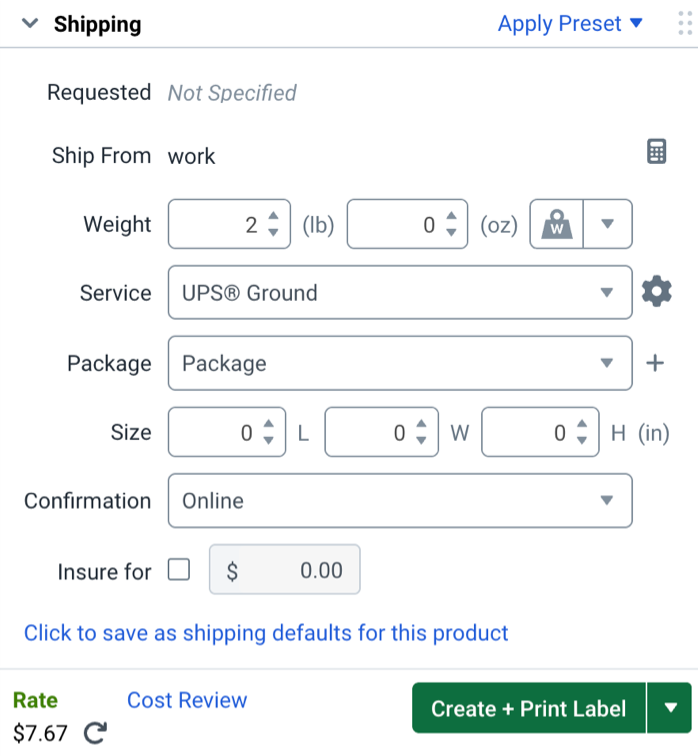Decrease the ounces weight value
Screen dimensions: 698x756
click(451, 232)
